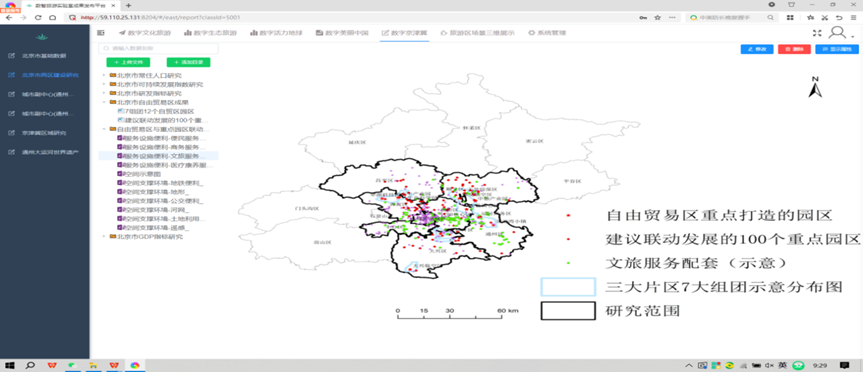The height and width of the screenshot is (372, 863).
Task: Open the 系统管理 tab
Action: pos(547,33)
